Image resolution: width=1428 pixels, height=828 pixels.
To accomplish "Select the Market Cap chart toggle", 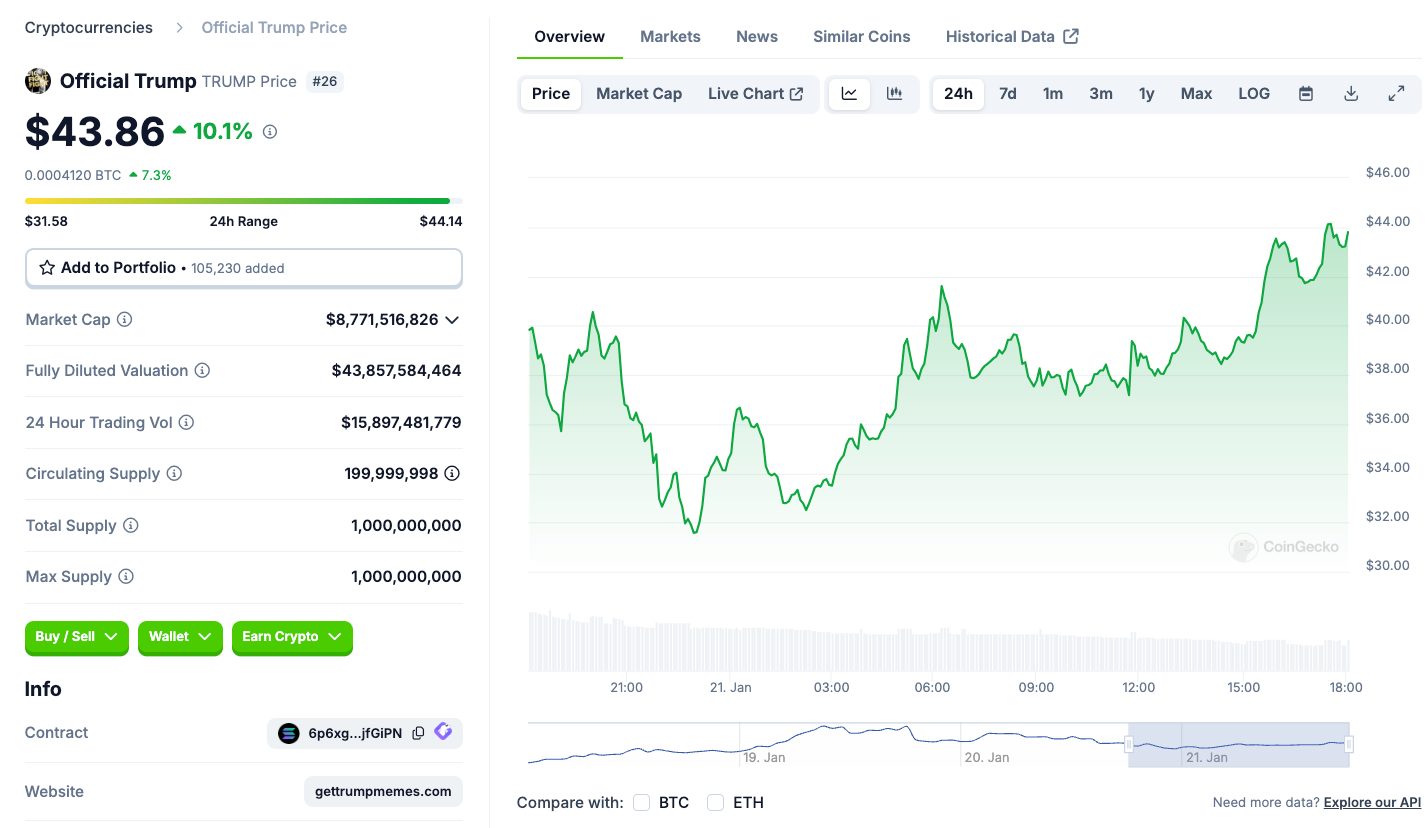I will [639, 94].
